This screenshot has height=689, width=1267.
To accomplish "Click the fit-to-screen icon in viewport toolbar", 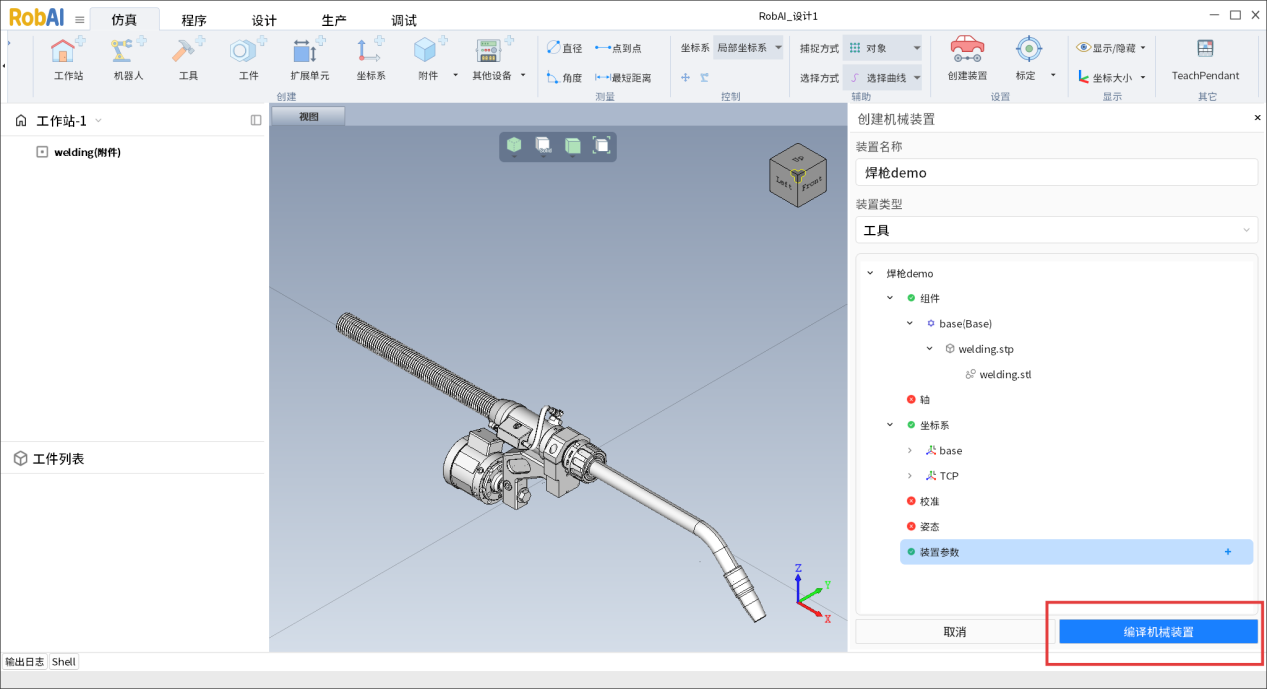I will pyautogui.click(x=601, y=145).
